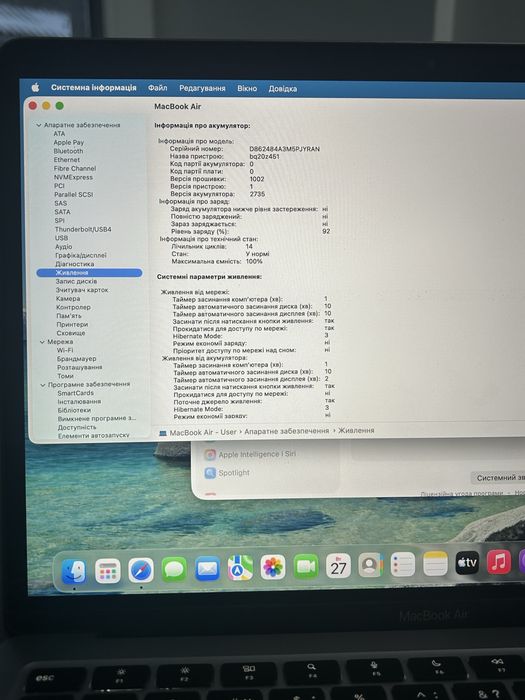
Task: Select Fibre Channel in the sidebar
Action: pos(75,168)
